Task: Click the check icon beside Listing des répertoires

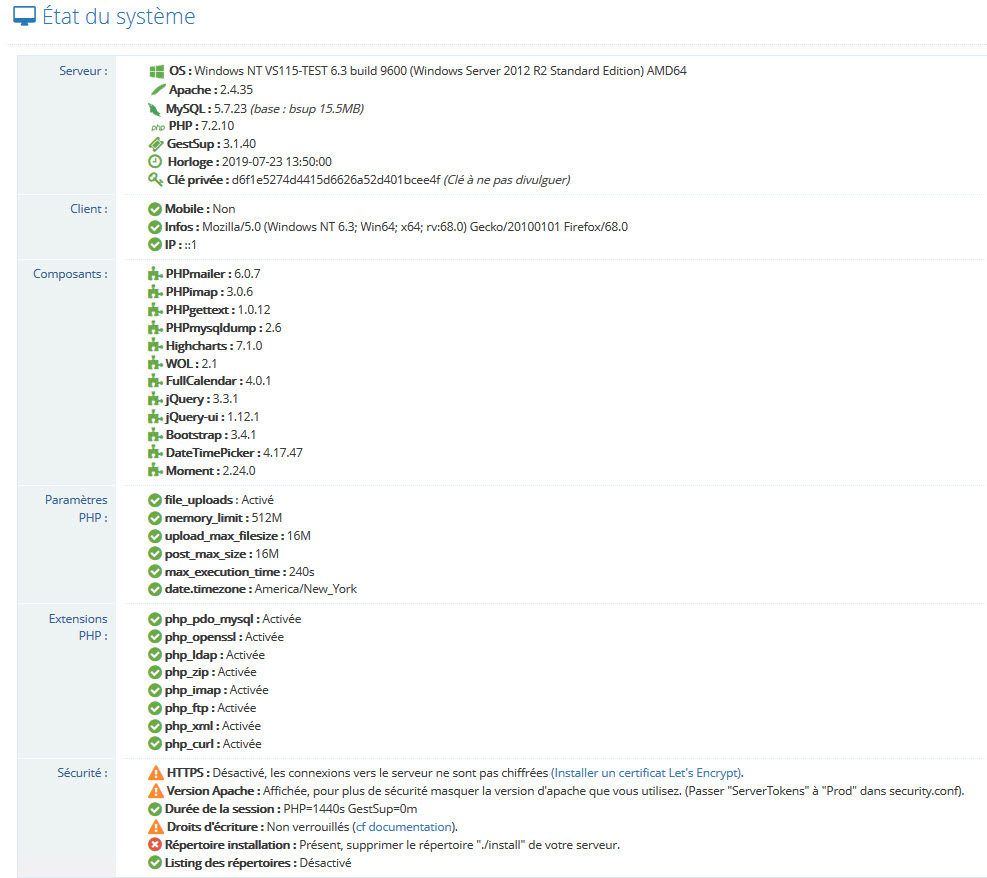Action: 155,863
